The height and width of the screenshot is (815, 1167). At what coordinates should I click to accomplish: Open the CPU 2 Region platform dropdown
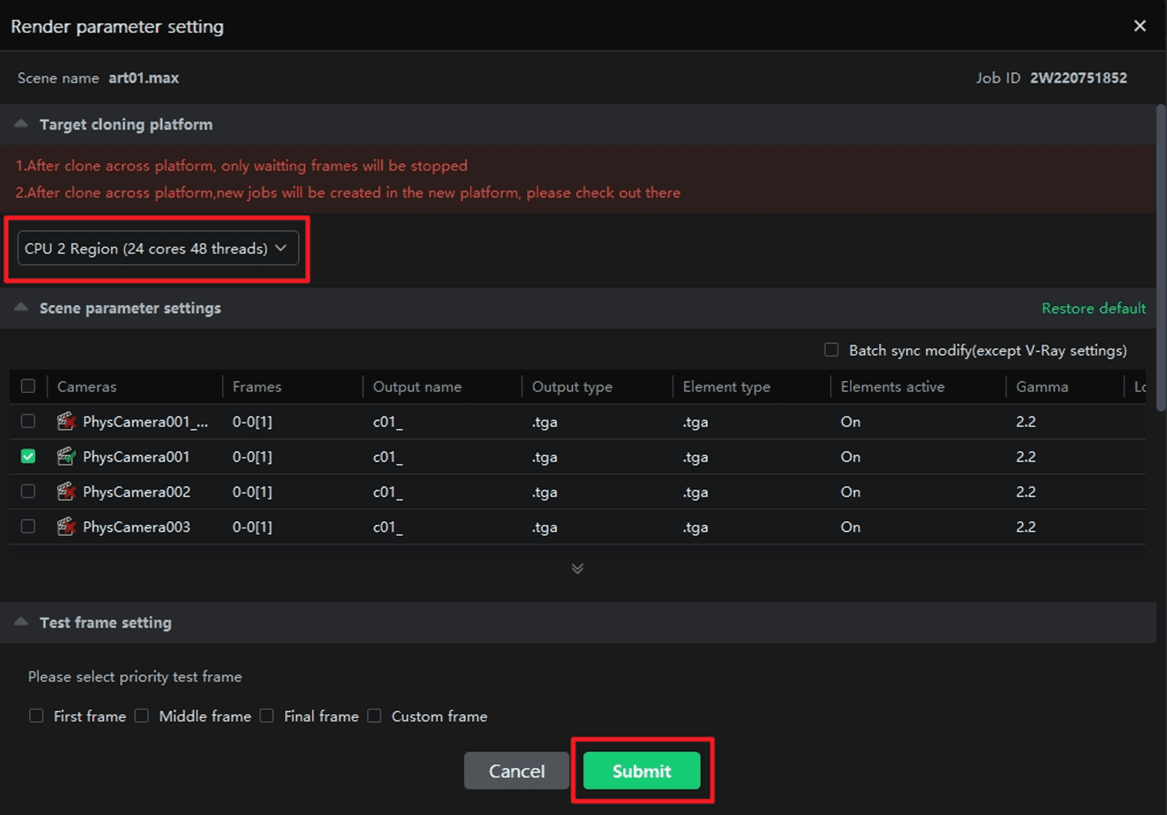pyautogui.click(x=158, y=249)
